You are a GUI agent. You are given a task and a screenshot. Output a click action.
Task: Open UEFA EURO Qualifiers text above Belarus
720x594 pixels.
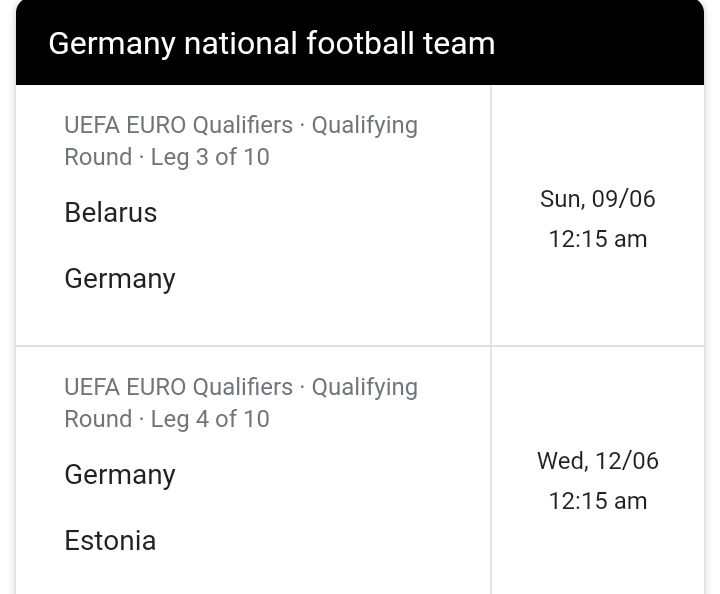click(x=178, y=125)
